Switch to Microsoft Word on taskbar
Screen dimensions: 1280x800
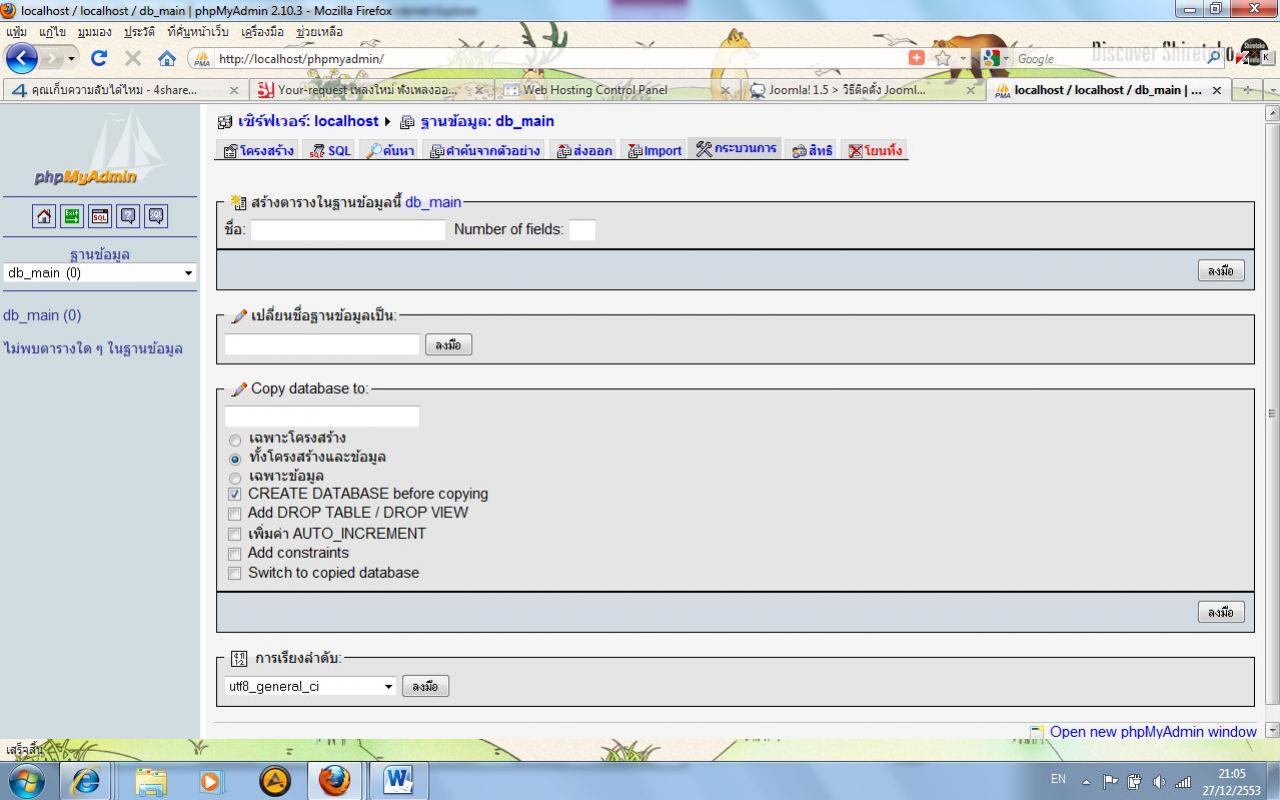tap(398, 780)
